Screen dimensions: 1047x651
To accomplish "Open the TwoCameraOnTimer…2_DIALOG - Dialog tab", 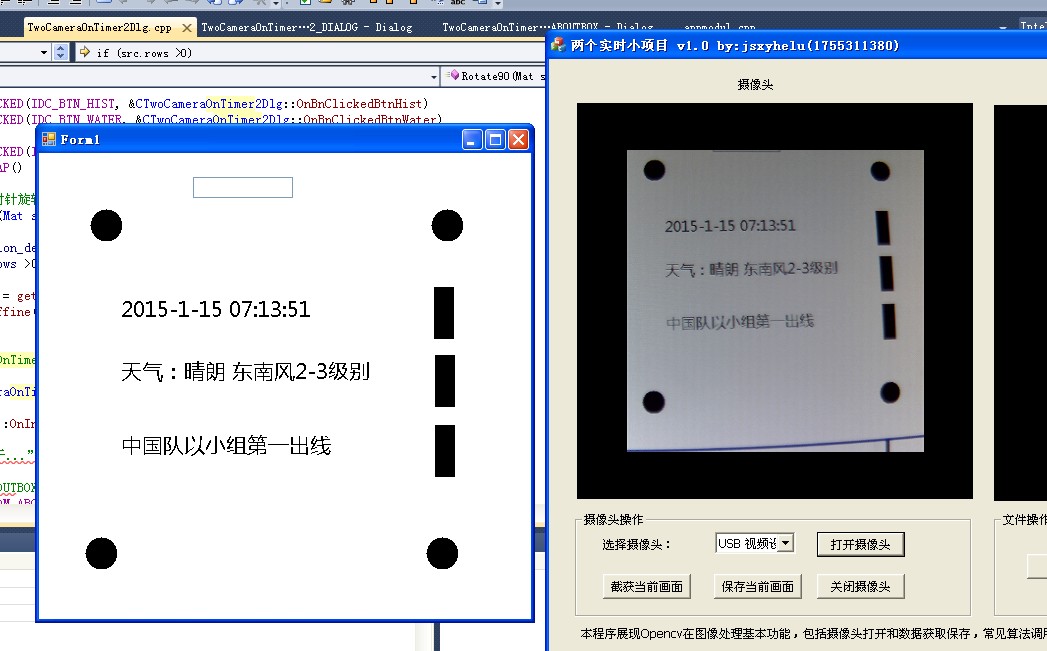I will click(x=306, y=27).
